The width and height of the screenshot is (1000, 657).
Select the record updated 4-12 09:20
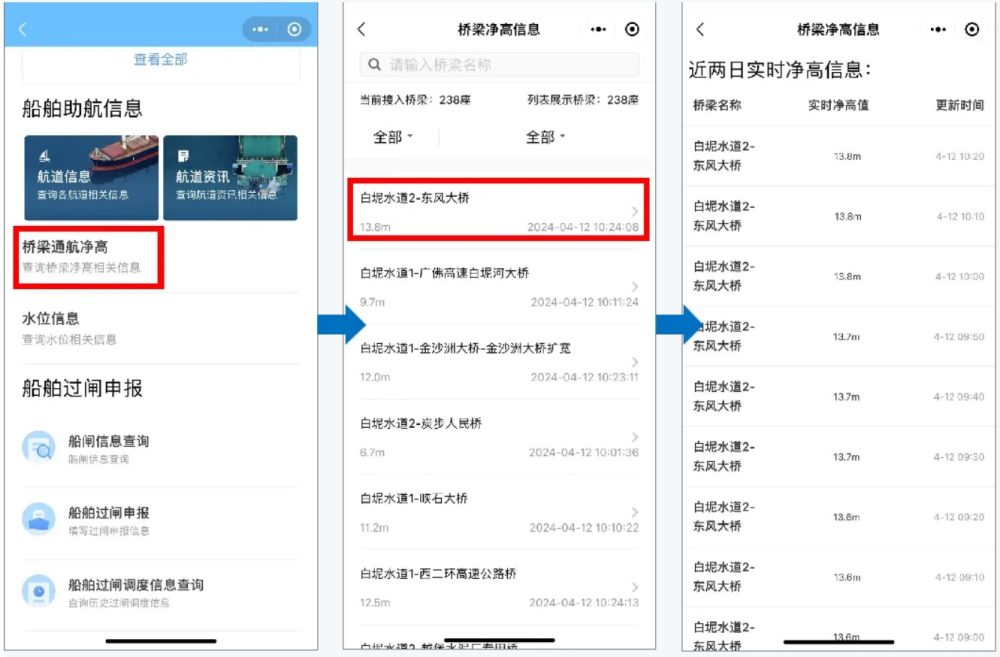point(839,517)
